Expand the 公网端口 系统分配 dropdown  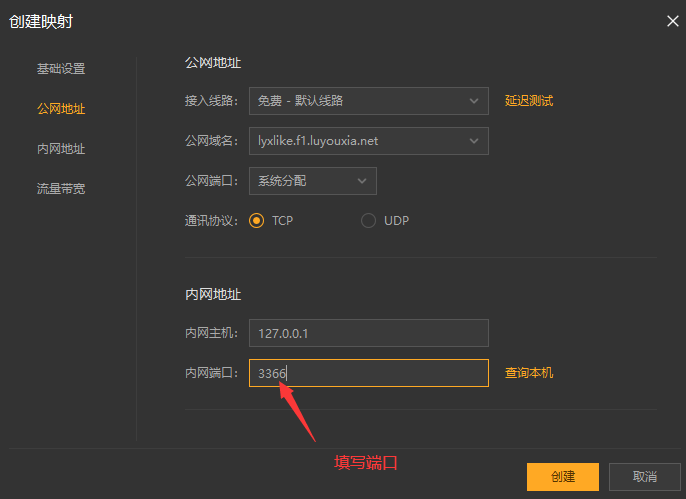click(313, 181)
